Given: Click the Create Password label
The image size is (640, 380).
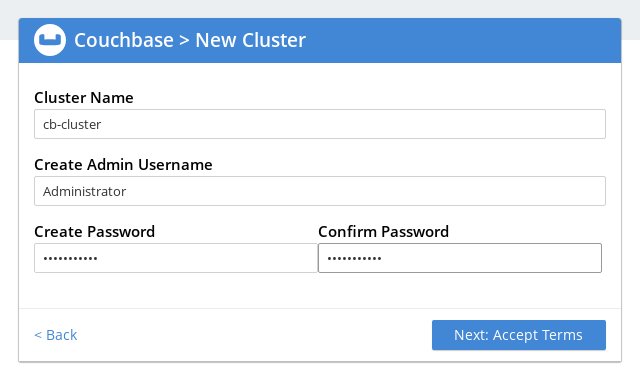Looking at the screenshot, I should click(95, 231).
